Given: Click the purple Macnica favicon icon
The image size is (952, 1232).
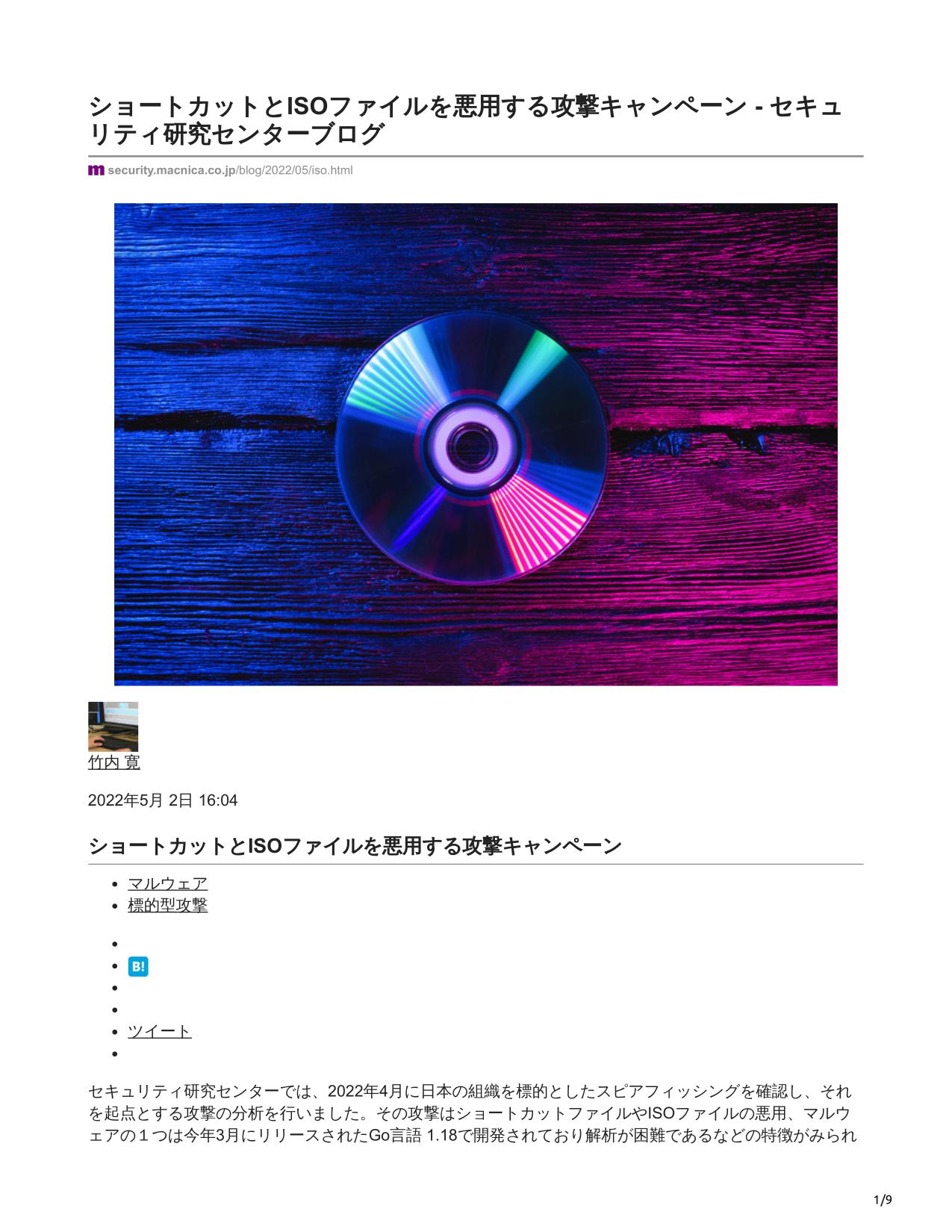Looking at the screenshot, I should (x=96, y=170).
